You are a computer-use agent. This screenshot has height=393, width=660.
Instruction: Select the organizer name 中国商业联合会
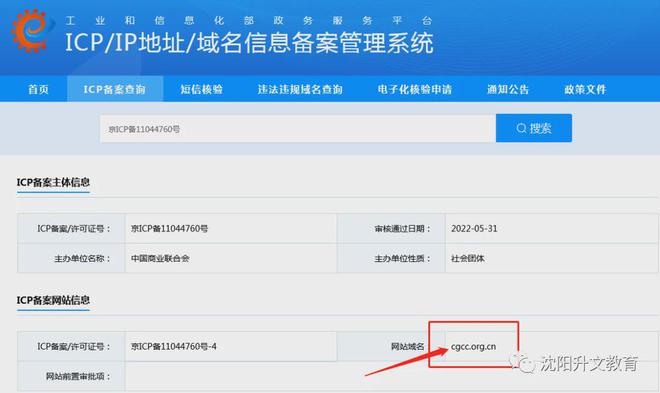(160, 258)
